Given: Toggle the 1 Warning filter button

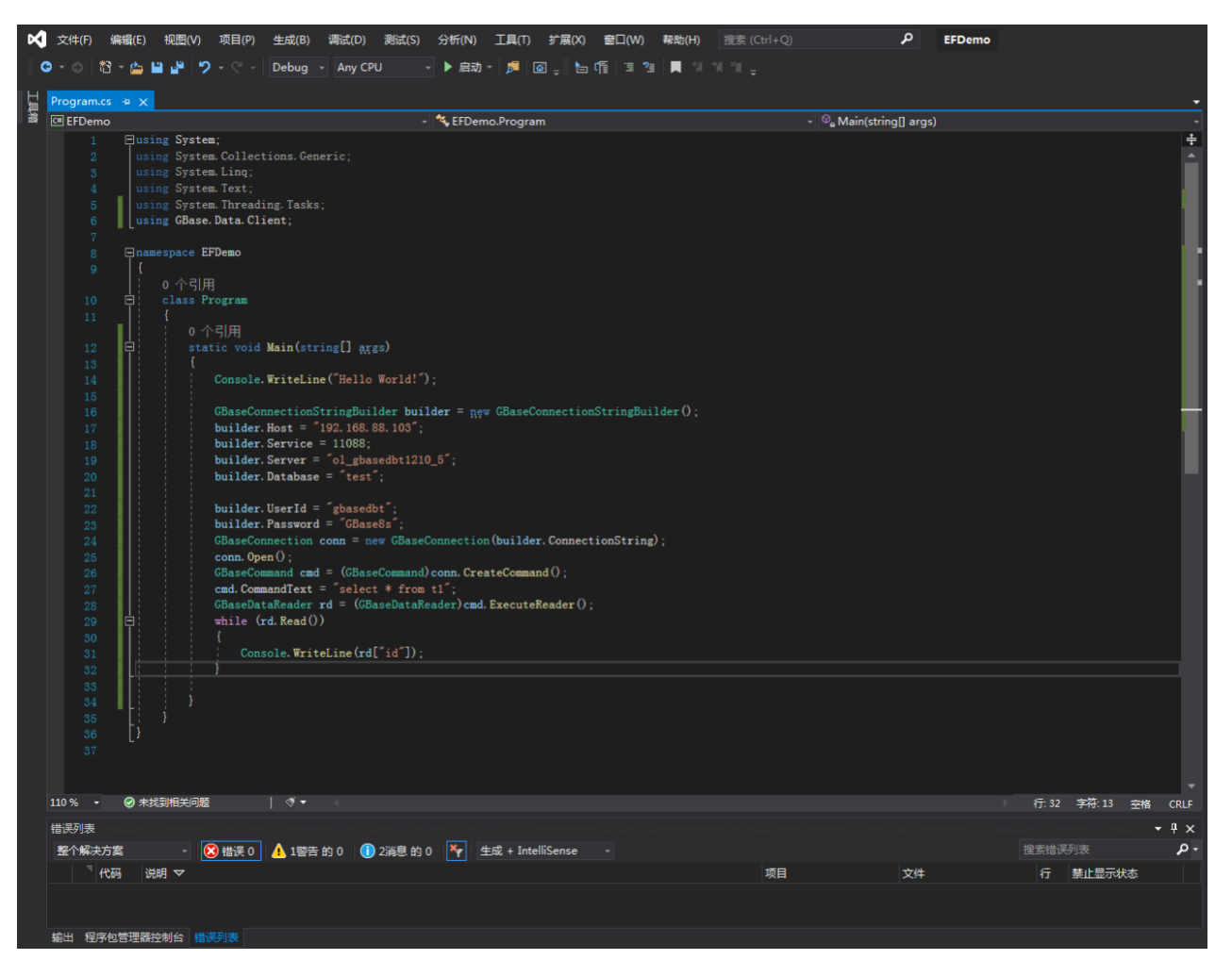Looking at the screenshot, I should (308, 852).
